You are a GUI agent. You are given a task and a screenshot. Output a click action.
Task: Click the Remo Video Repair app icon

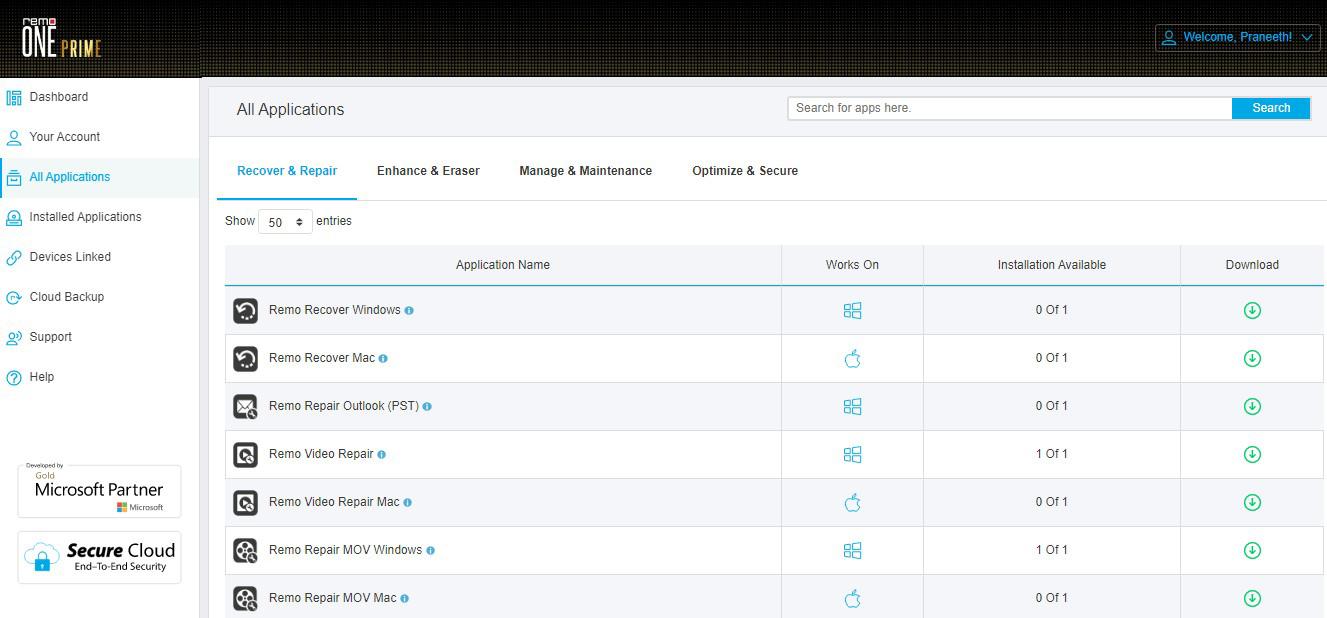246,454
